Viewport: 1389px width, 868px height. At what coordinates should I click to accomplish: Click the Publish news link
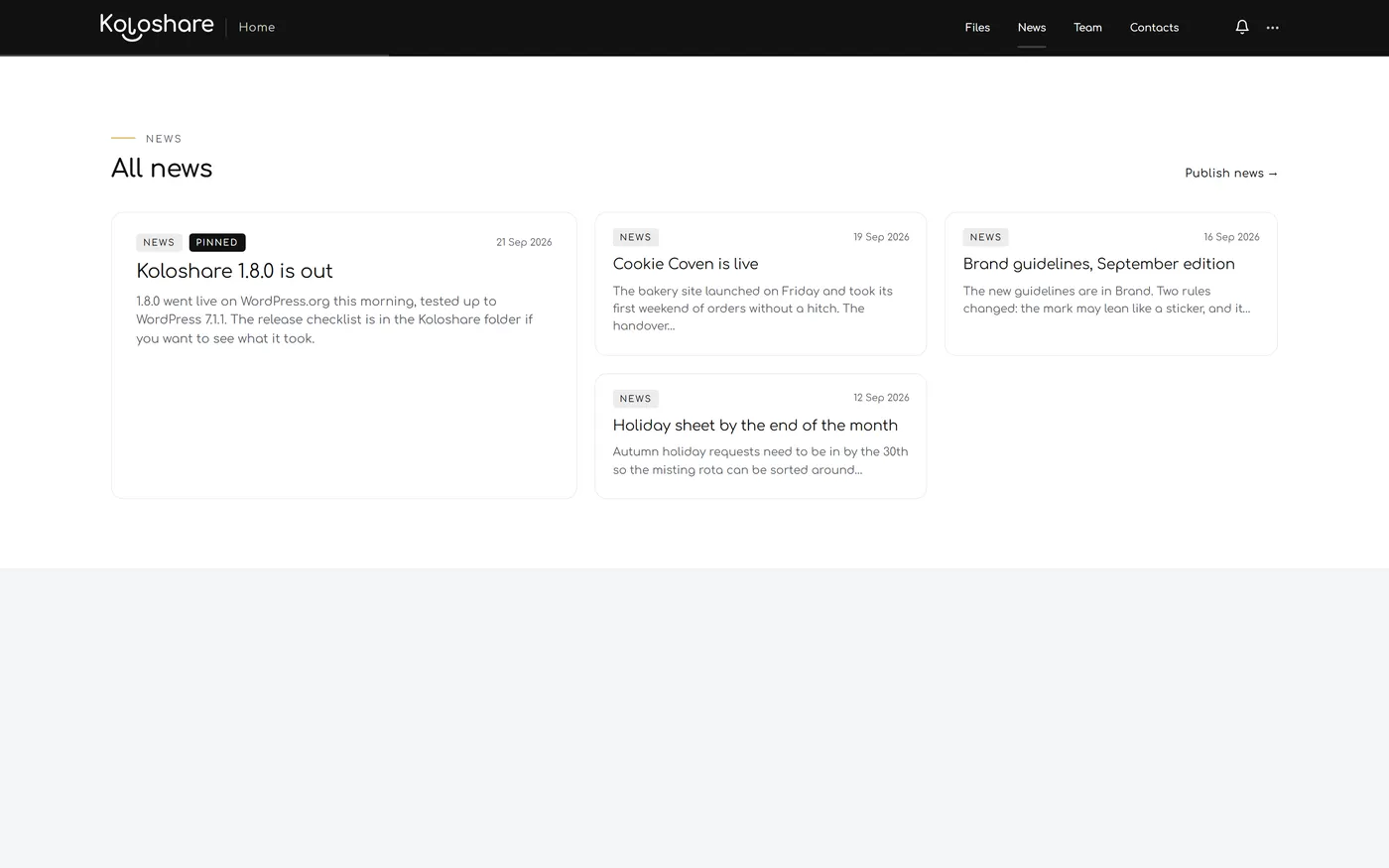click(x=1231, y=173)
